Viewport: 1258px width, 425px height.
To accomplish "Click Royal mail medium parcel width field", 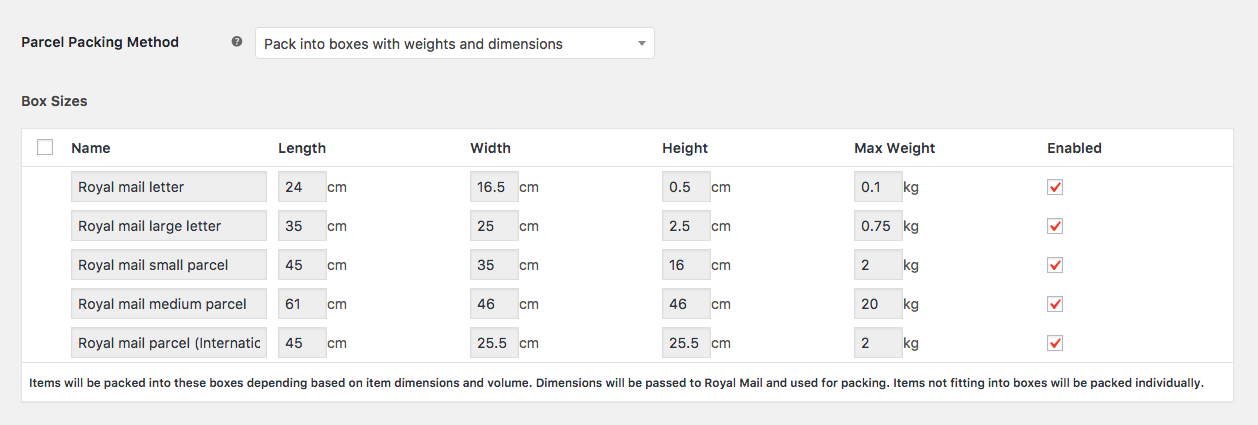I will click(x=494, y=304).
